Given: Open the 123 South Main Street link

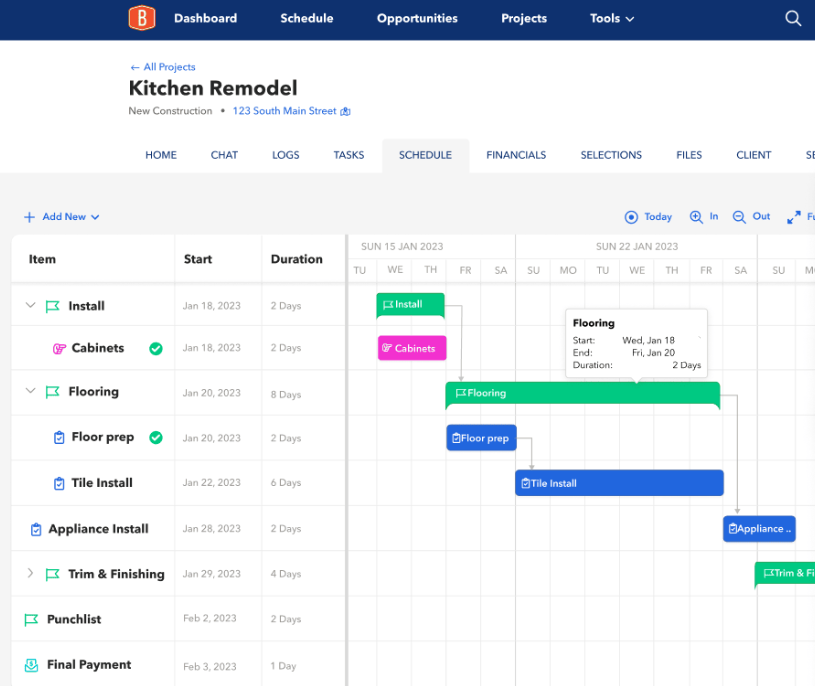Looking at the screenshot, I should (x=284, y=111).
